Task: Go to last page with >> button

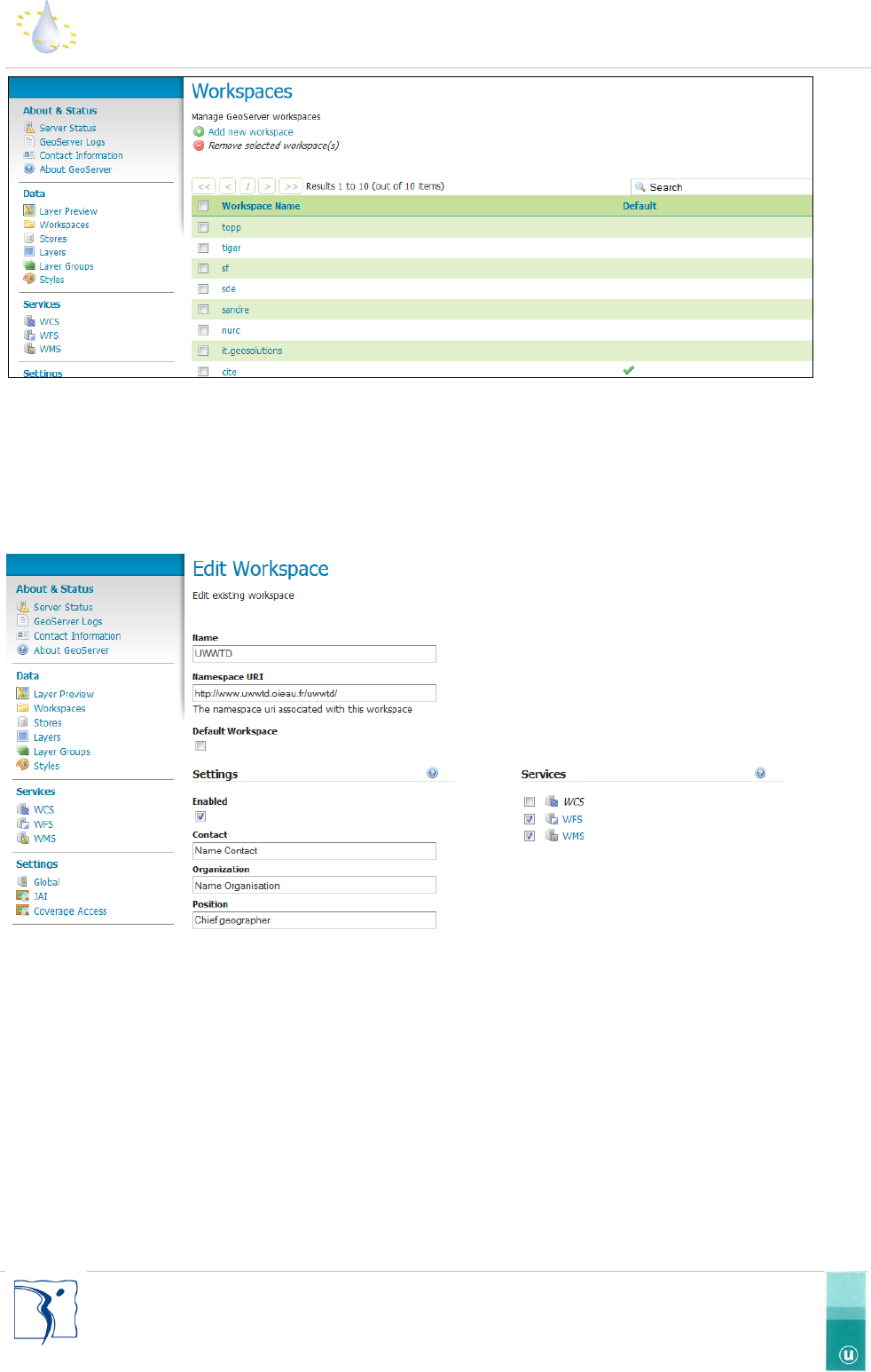Action: (291, 186)
